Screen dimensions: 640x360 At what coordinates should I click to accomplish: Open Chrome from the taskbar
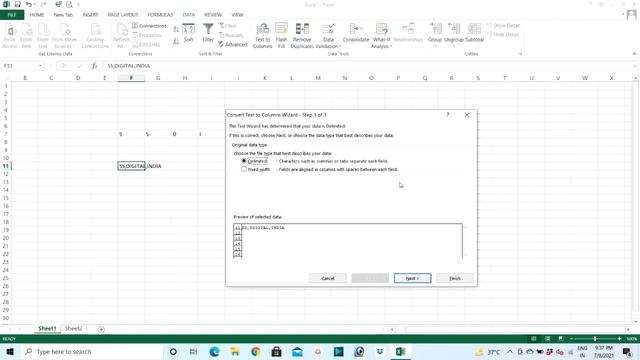256,351
